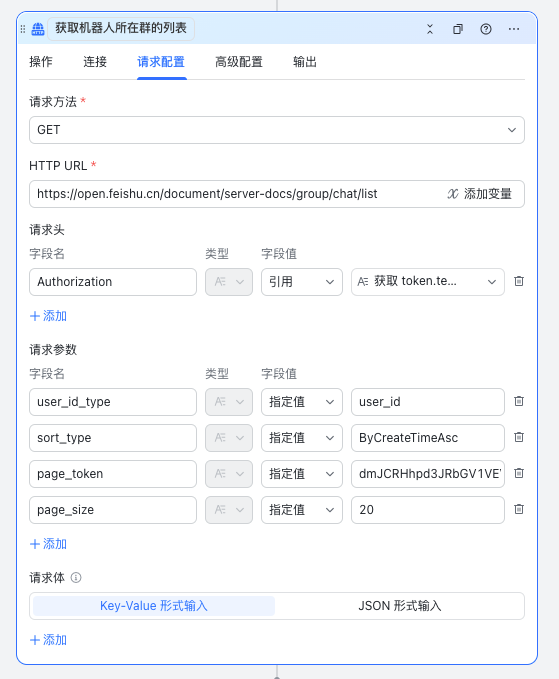Add a new request header row
This screenshot has width=559, height=679.
pos(48,316)
